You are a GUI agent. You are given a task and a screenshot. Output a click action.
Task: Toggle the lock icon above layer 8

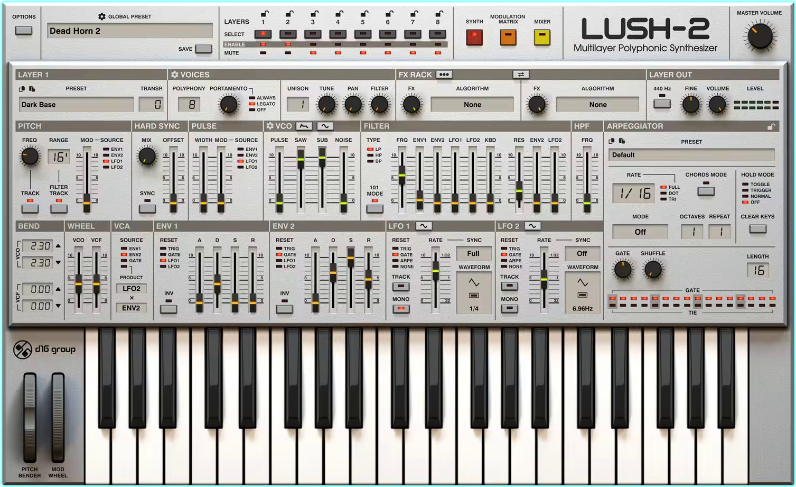tap(438, 14)
